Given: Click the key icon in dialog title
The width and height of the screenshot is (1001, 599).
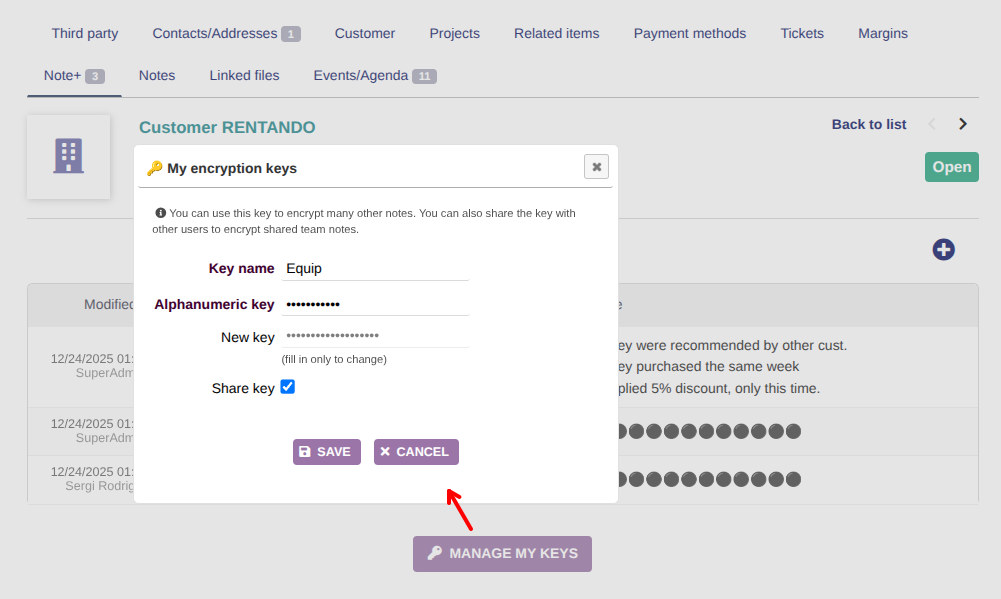Looking at the screenshot, I should click(x=154, y=168).
